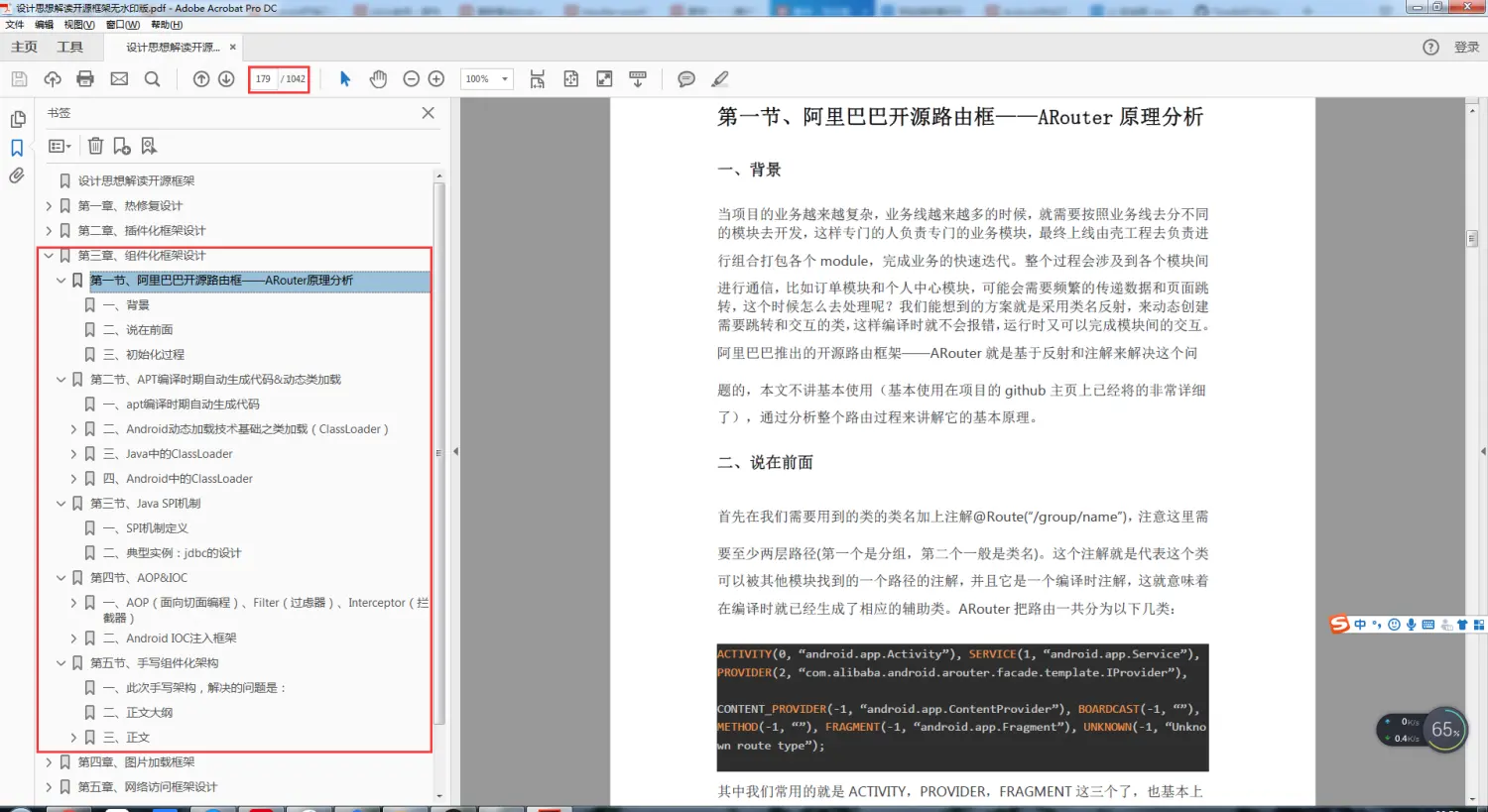Open bookmark options menu dropdown
Viewport: 1488px width, 812px height.
(60, 146)
